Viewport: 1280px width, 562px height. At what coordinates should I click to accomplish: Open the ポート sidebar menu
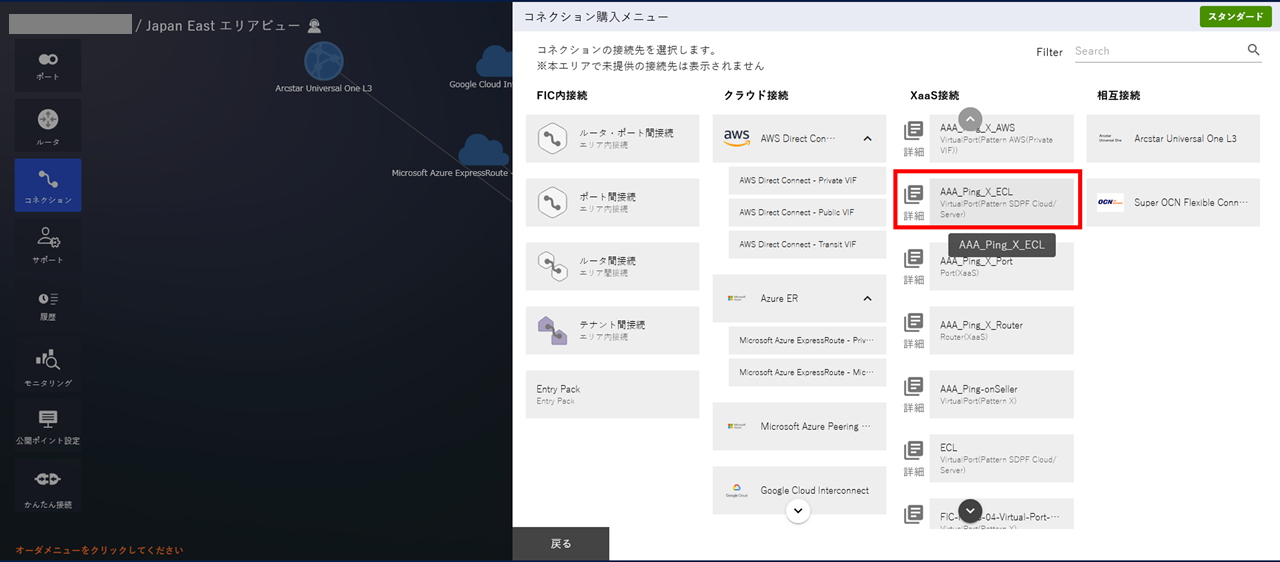pos(48,66)
